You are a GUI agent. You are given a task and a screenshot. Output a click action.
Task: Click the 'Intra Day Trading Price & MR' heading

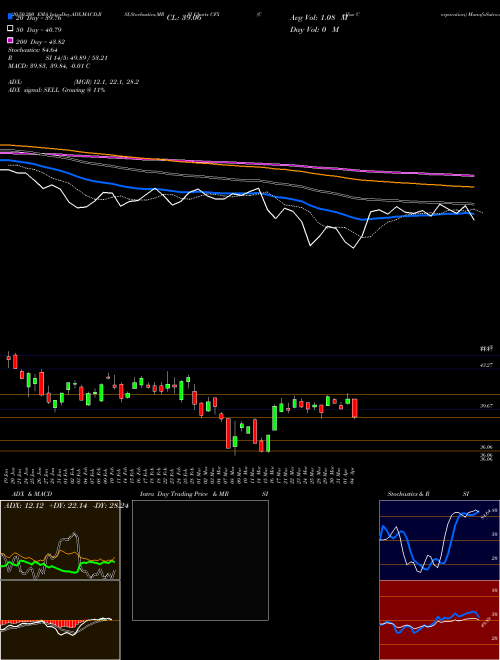coord(184,494)
